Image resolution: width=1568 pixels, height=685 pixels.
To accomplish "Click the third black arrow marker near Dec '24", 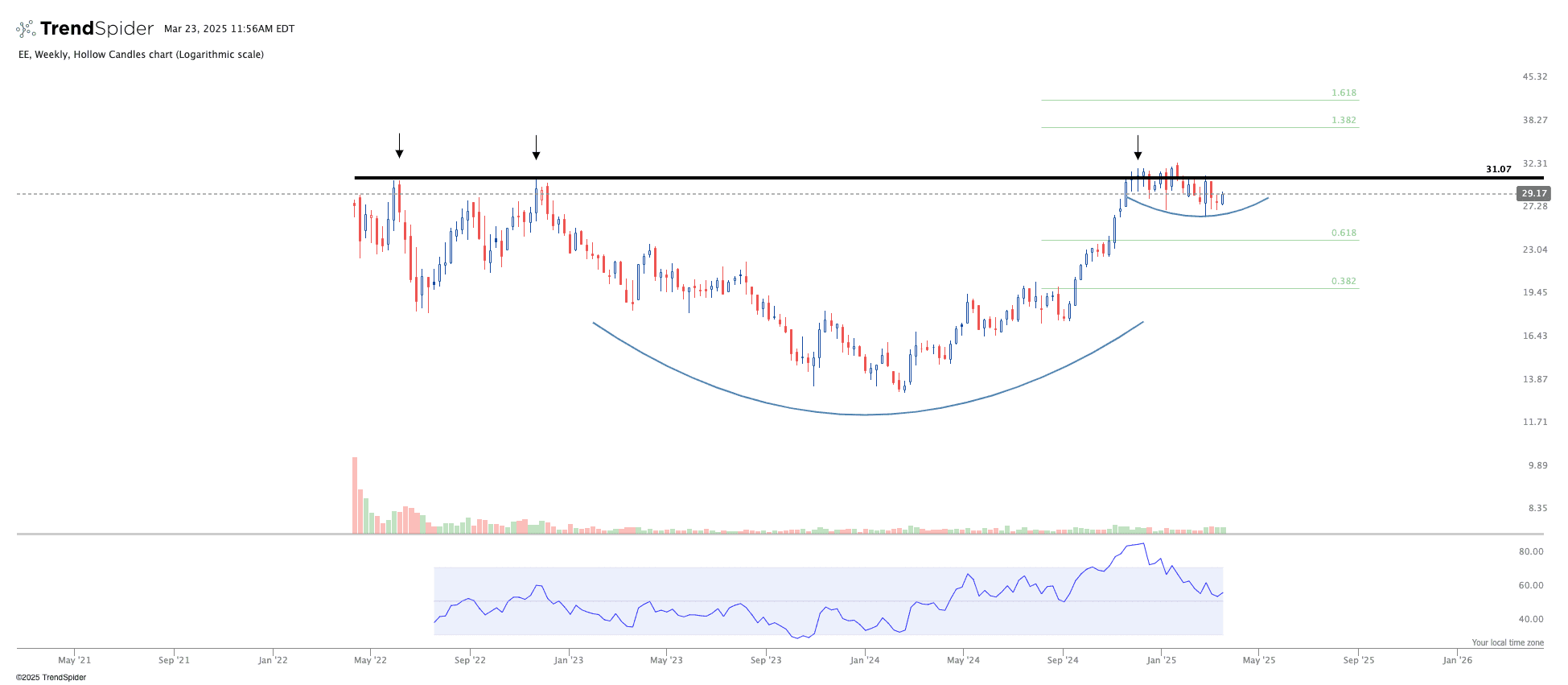I will (1138, 148).
